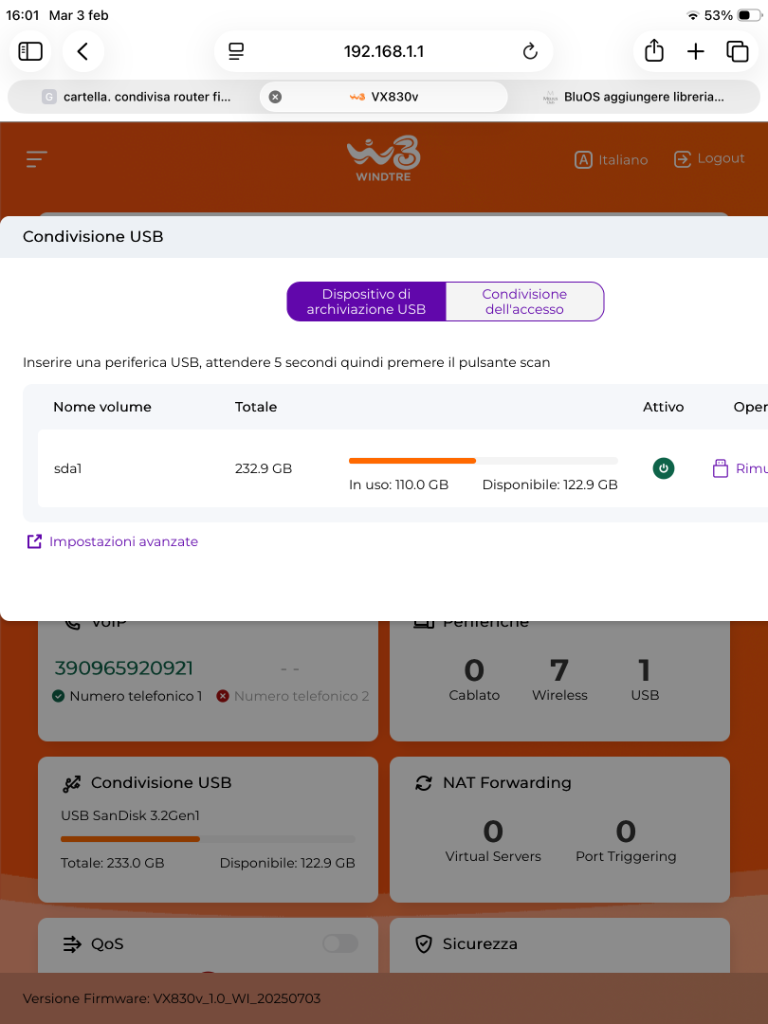This screenshot has height=1024, width=768.
Task: Switch to Condivisione dell'accesso tab
Action: 524,302
